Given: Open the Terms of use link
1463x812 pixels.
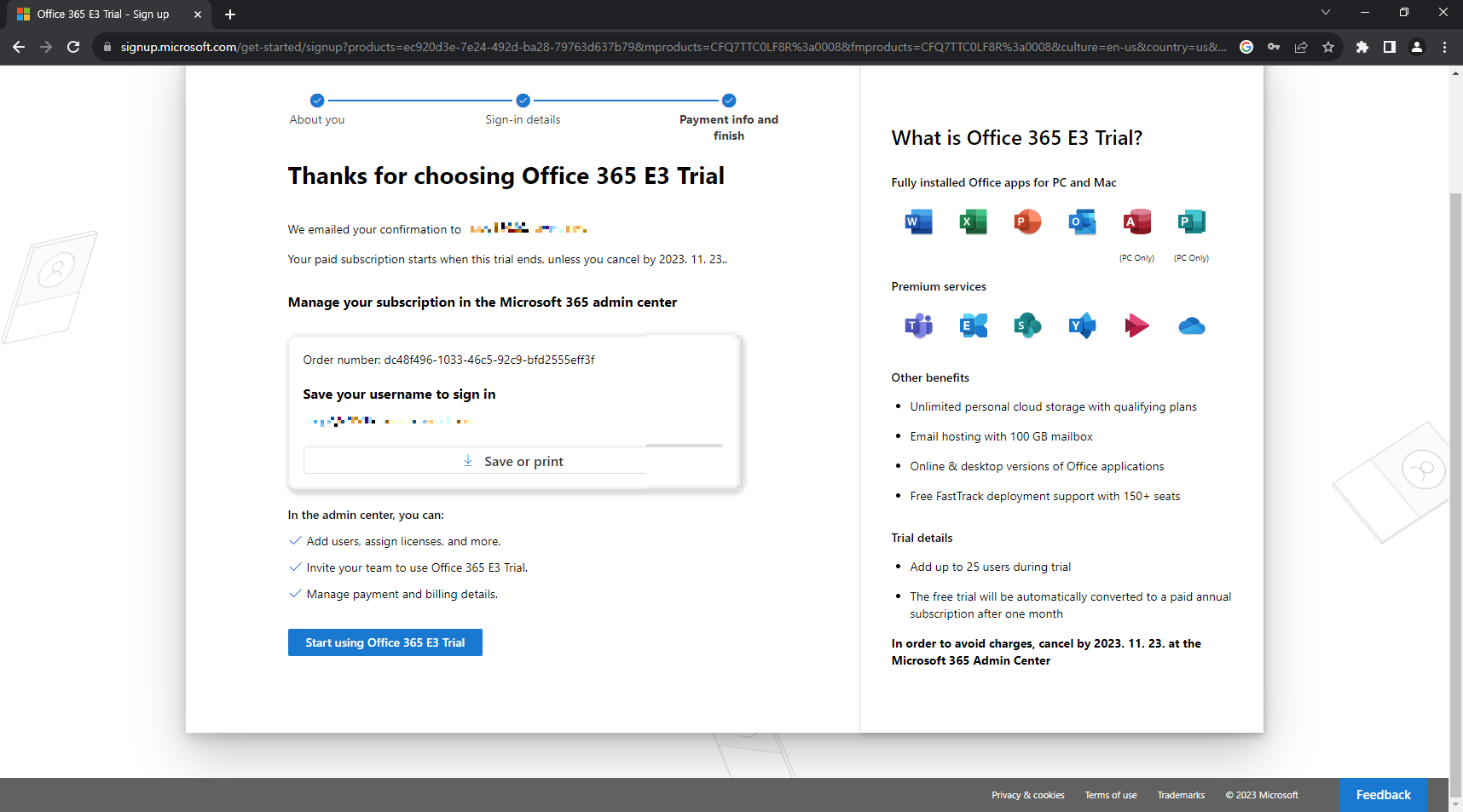Looking at the screenshot, I should (x=1111, y=795).
